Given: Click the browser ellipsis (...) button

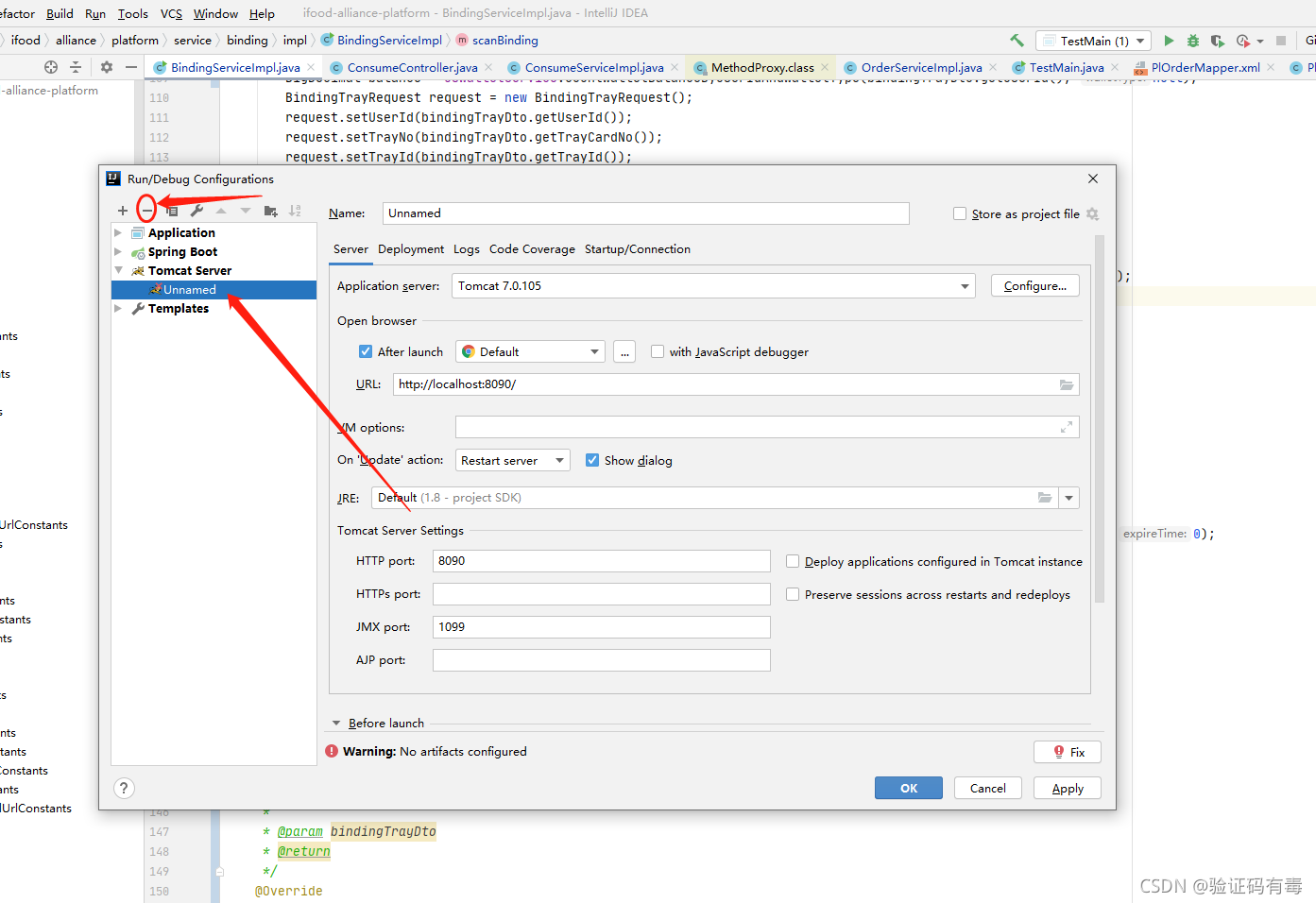Looking at the screenshot, I should pyautogui.click(x=624, y=351).
